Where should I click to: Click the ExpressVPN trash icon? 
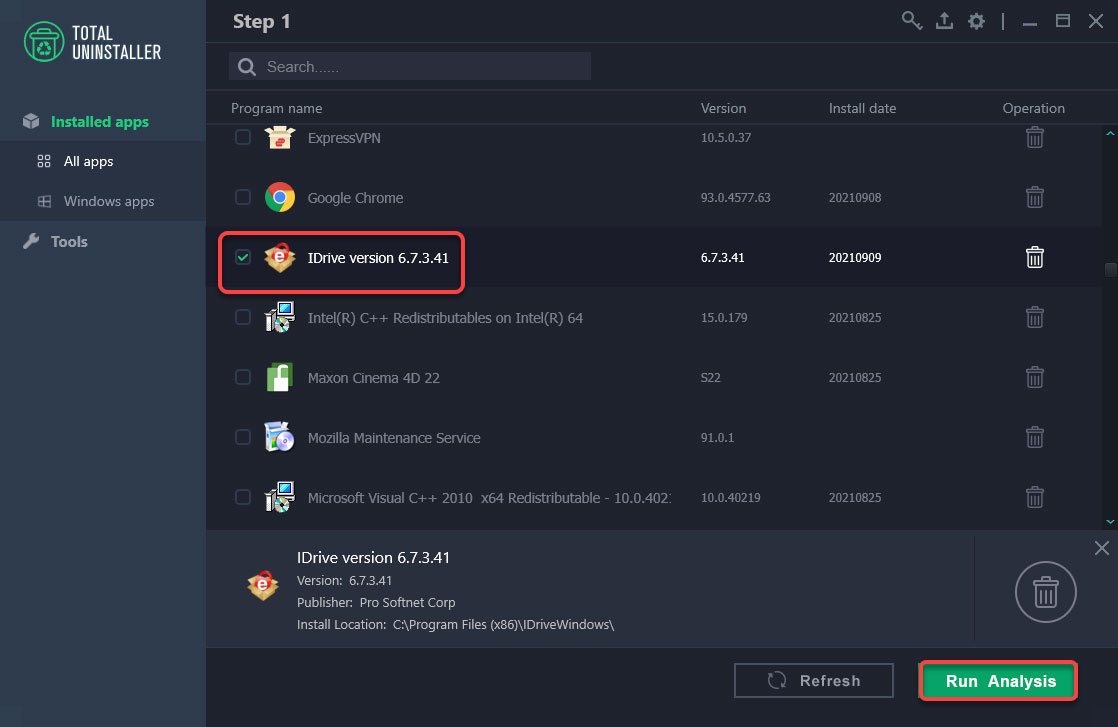point(1035,137)
